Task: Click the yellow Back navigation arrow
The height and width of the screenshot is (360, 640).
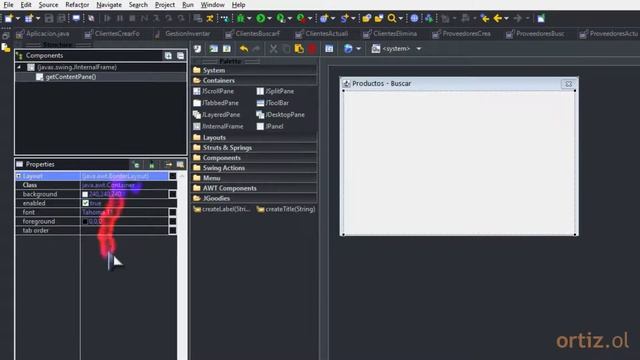Action: click(498, 18)
